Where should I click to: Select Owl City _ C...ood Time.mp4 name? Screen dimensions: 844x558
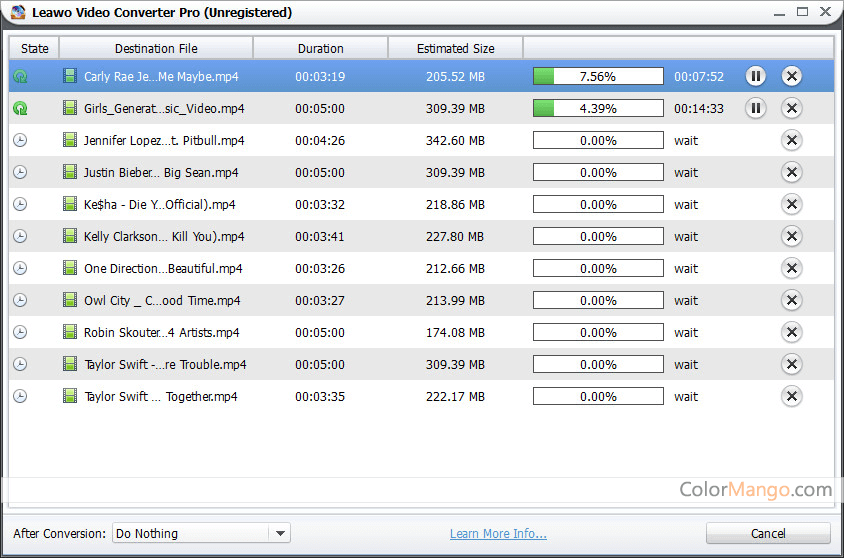(162, 300)
